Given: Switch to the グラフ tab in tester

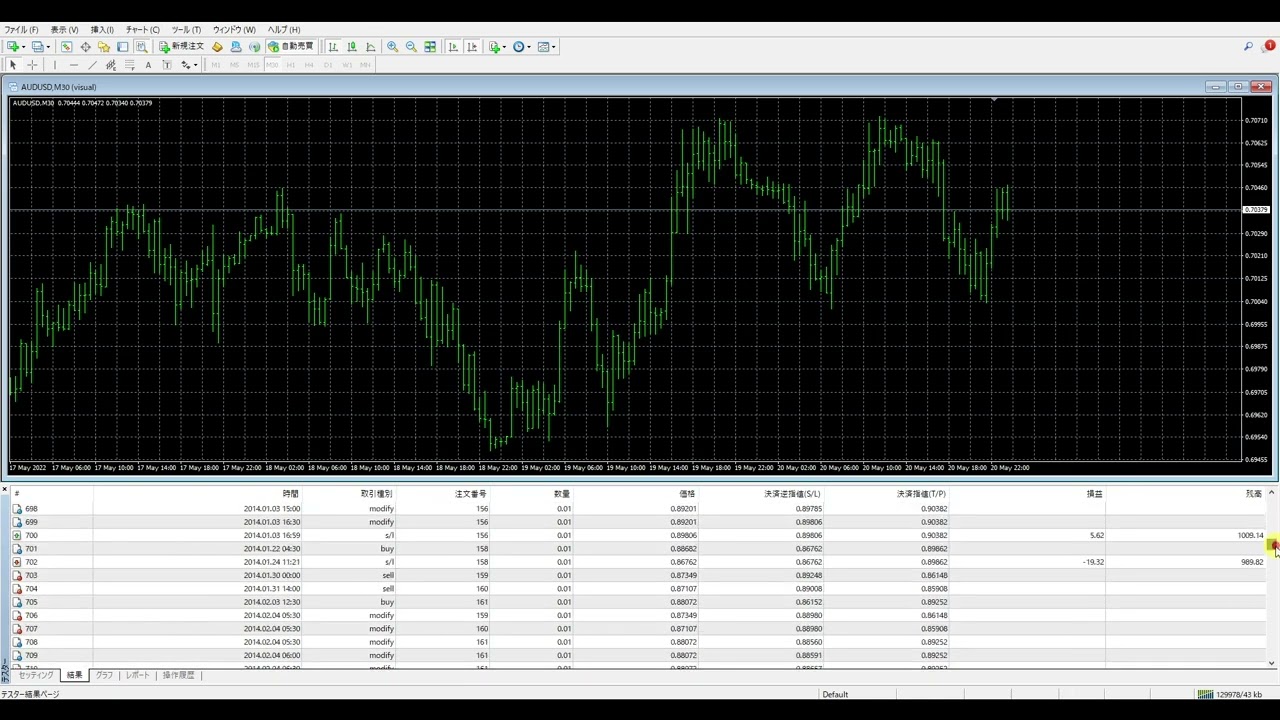Looking at the screenshot, I should click(104, 675).
